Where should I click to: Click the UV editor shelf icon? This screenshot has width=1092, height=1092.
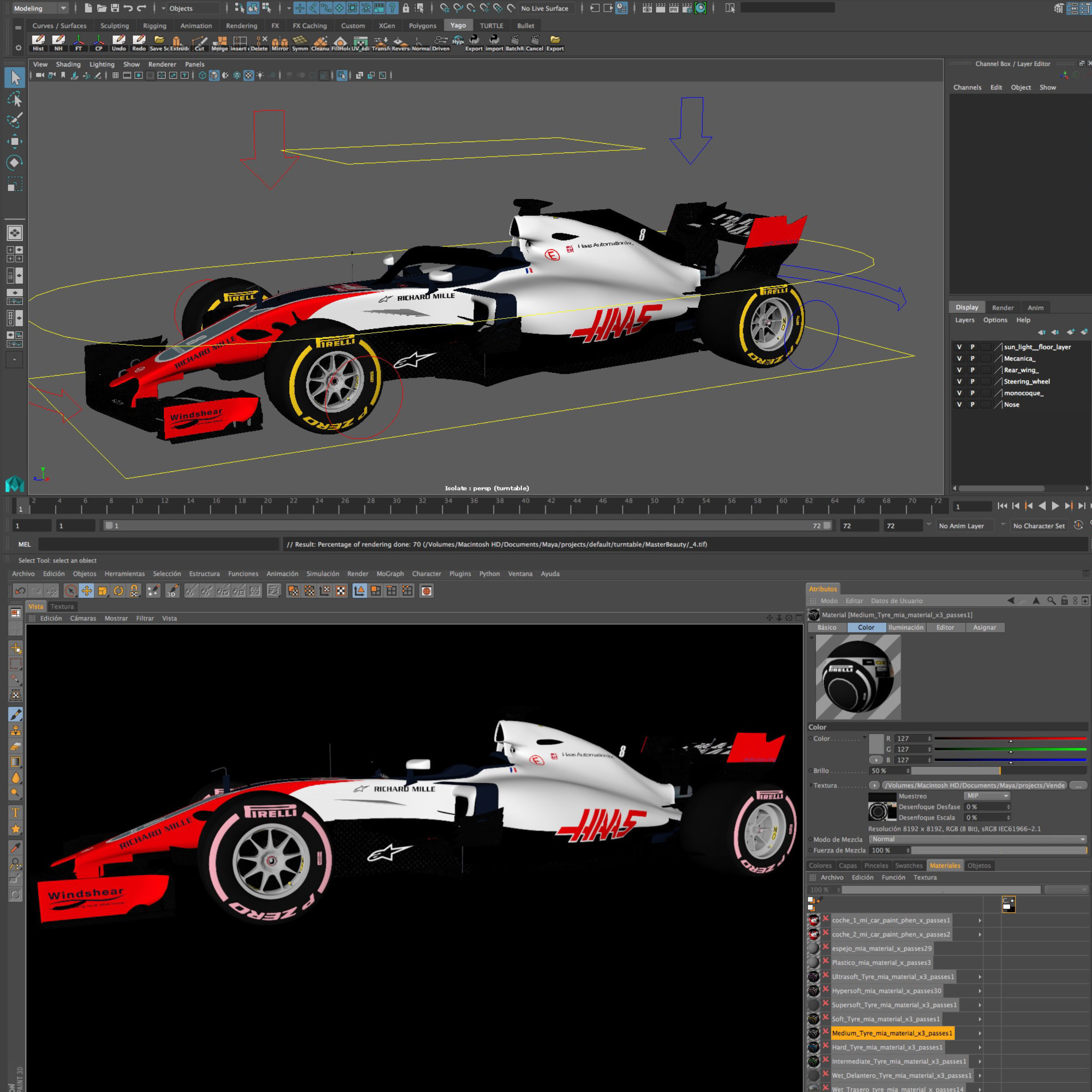361,42
